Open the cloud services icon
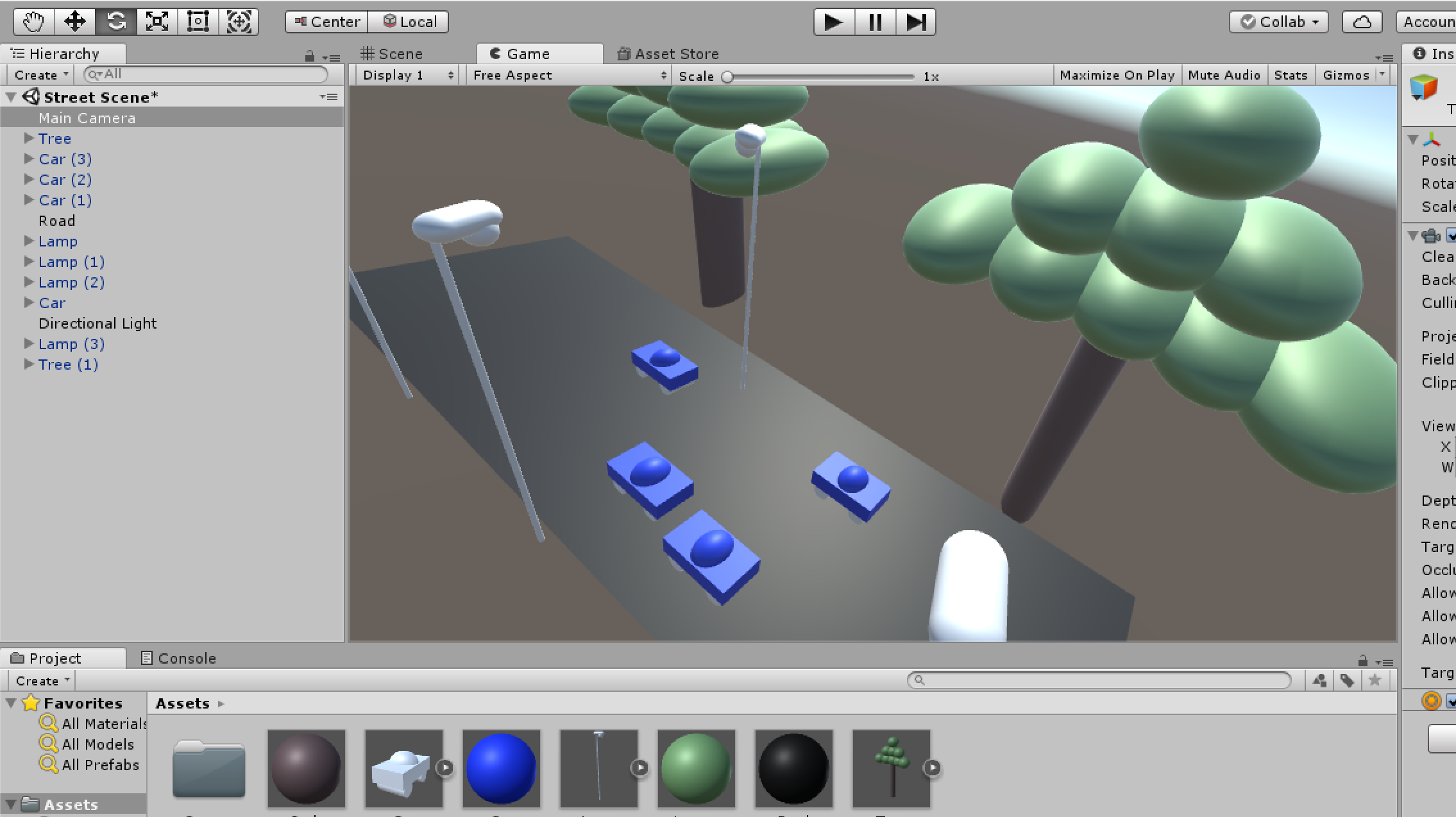1456x817 pixels. (1362, 22)
